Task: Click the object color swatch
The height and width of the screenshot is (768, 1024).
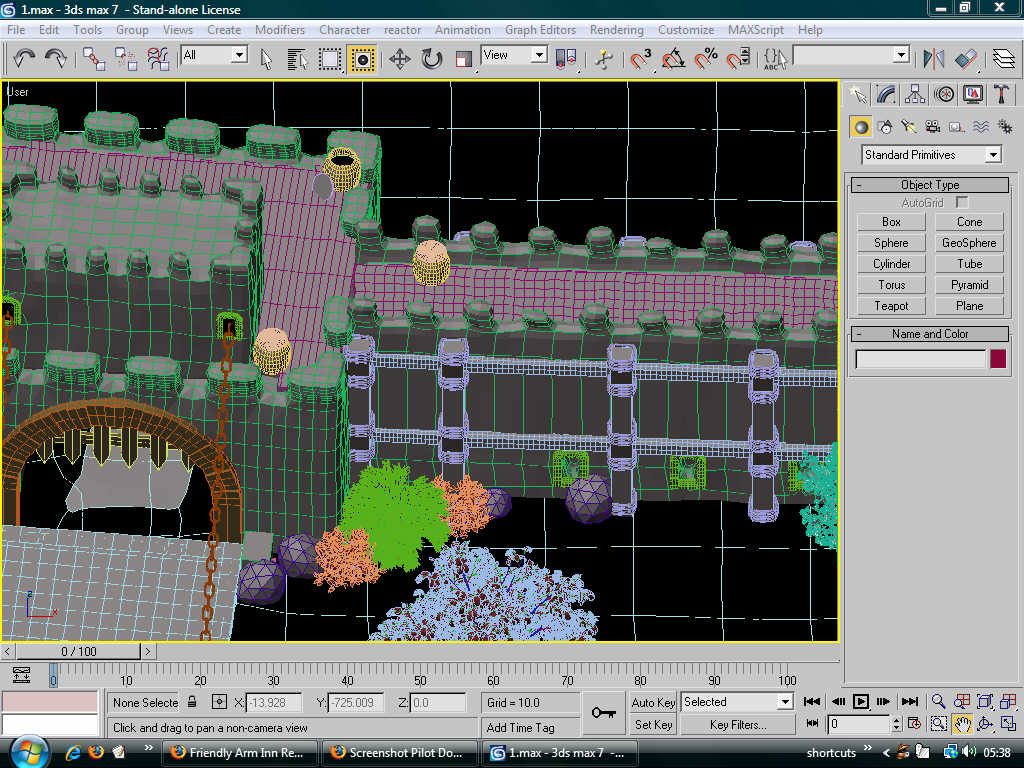Action: click(x=998, y=359)
